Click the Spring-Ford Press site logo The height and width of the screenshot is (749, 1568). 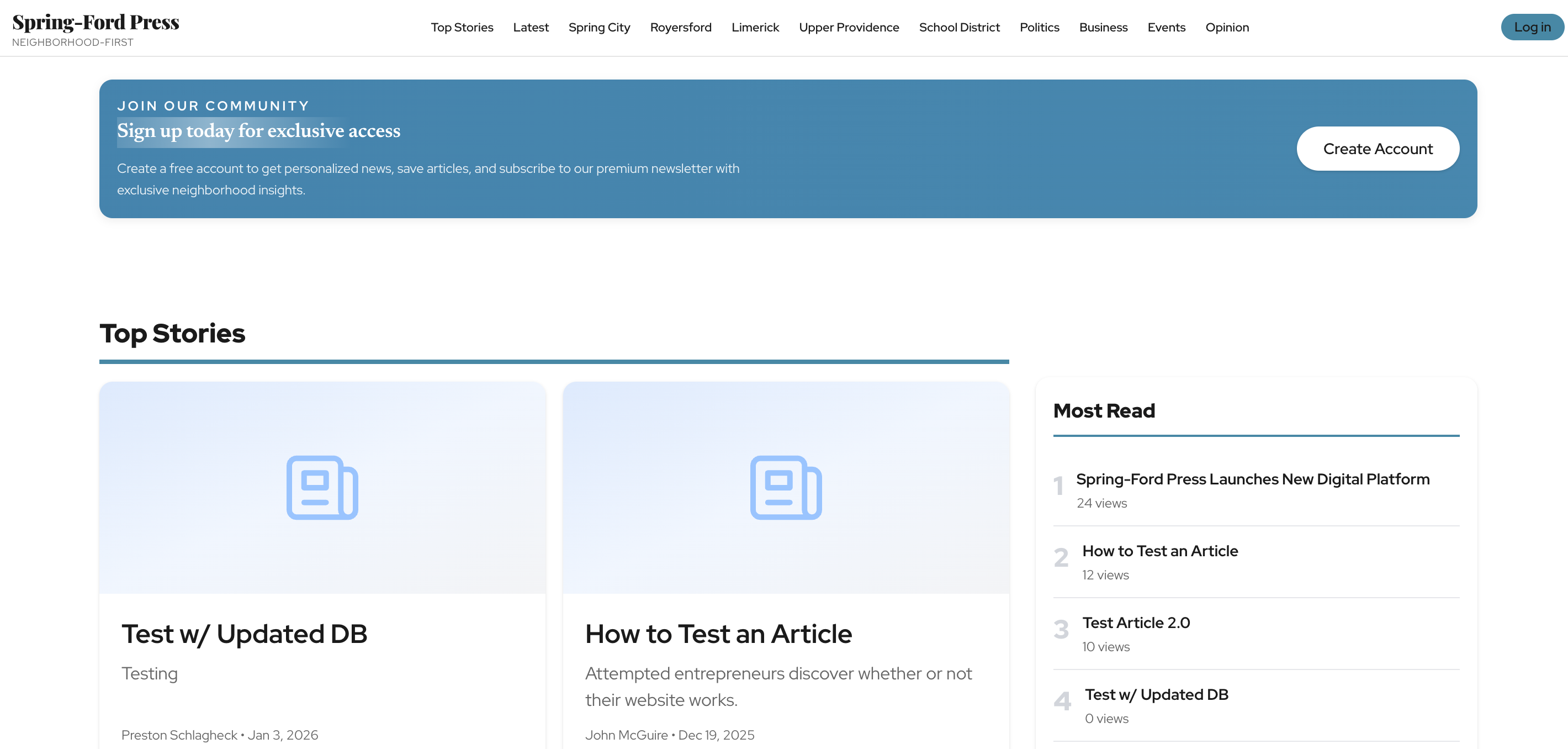(x=96, y=23)
